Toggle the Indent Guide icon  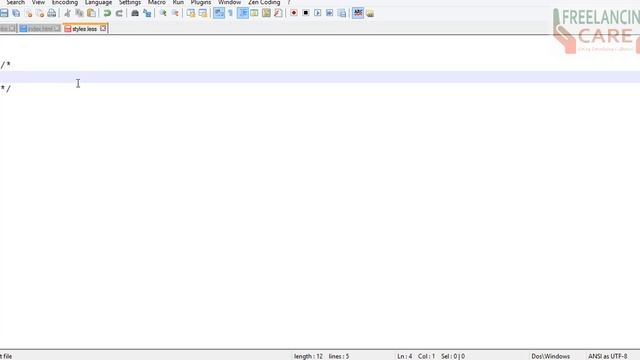click(x=242, y=13)
